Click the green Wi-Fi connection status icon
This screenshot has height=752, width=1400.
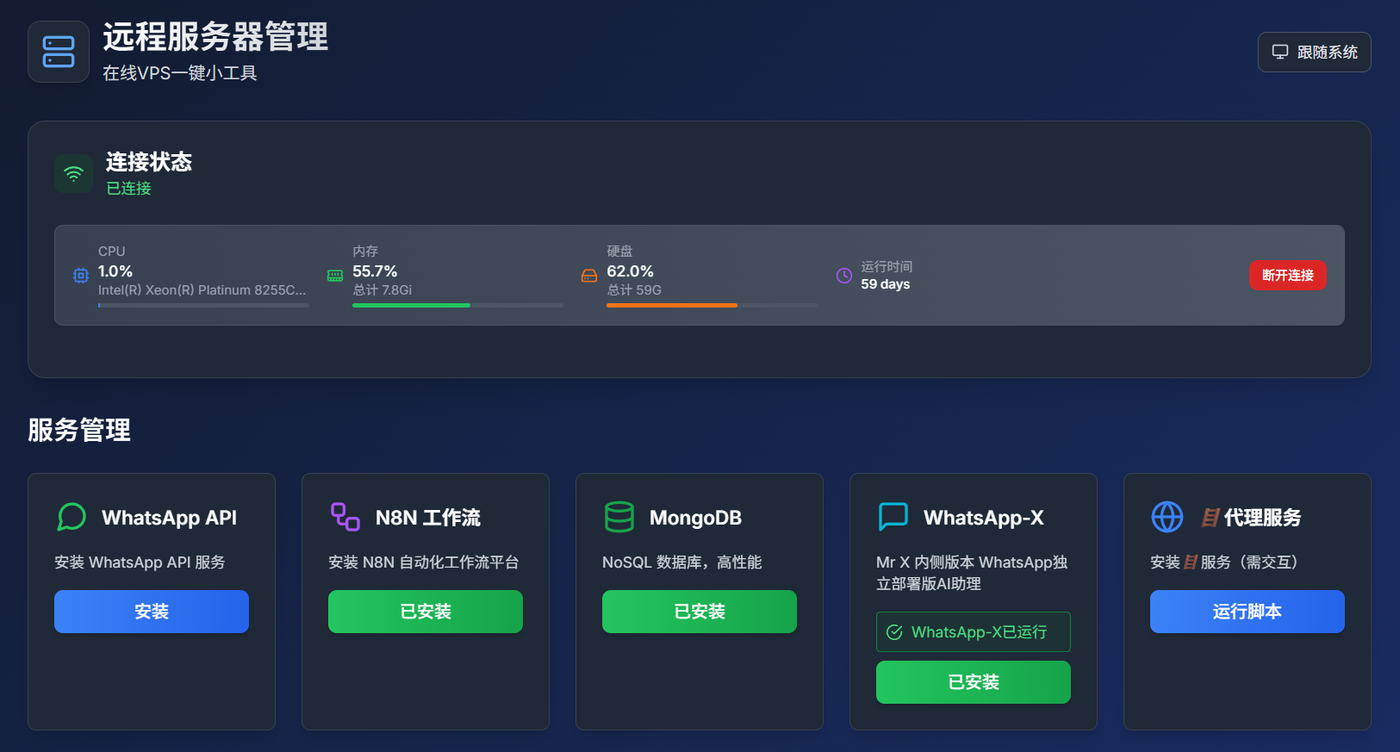coord(73,174)
